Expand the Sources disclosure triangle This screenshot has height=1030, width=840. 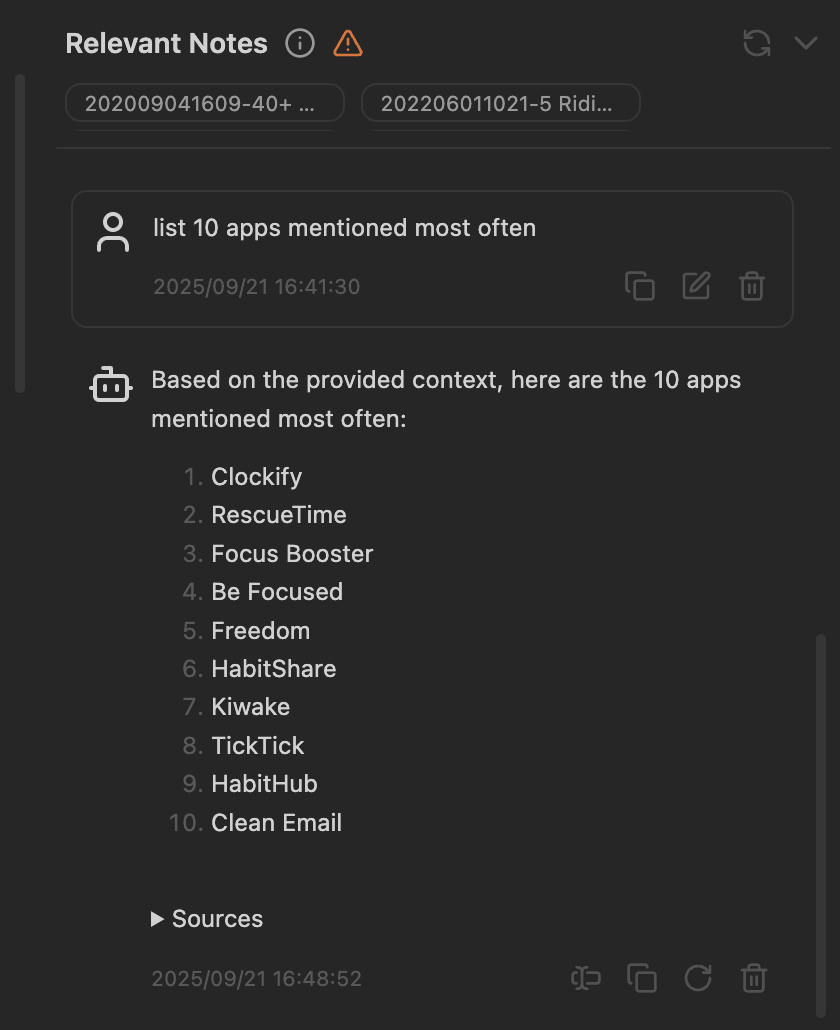point(157,919)
